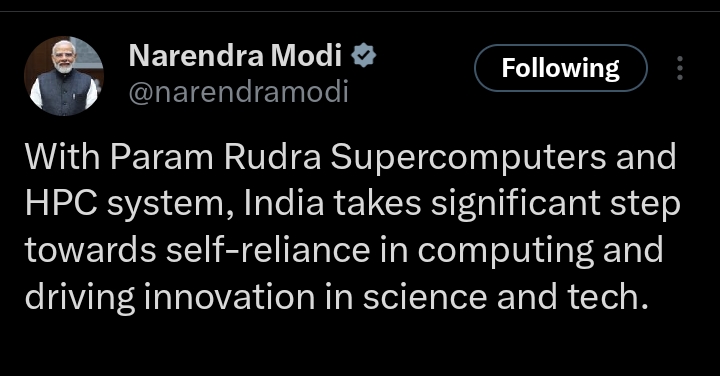Click the word "takes" in the tweet

point(377,203)
